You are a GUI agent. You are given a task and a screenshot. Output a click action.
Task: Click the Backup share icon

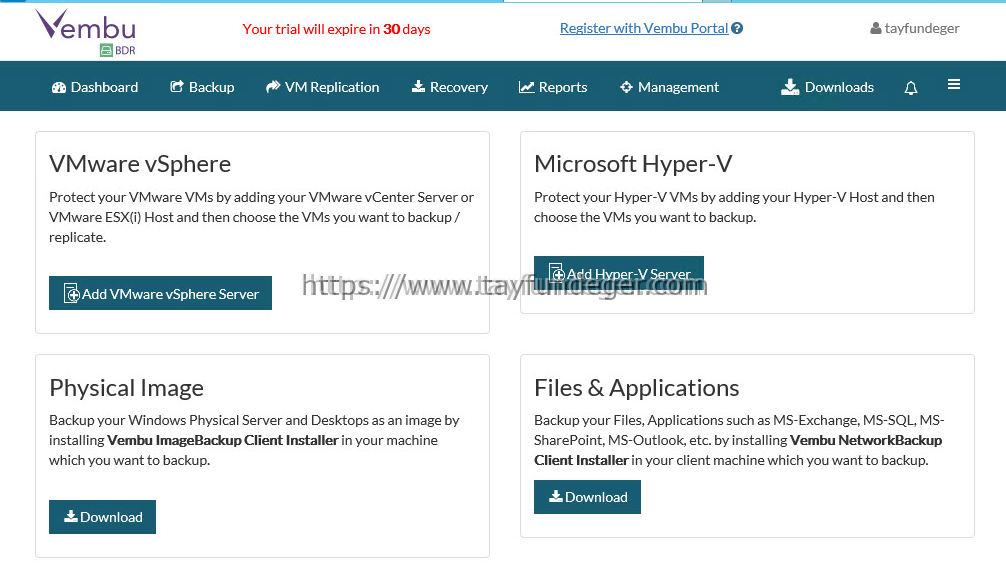click(176, 87)
